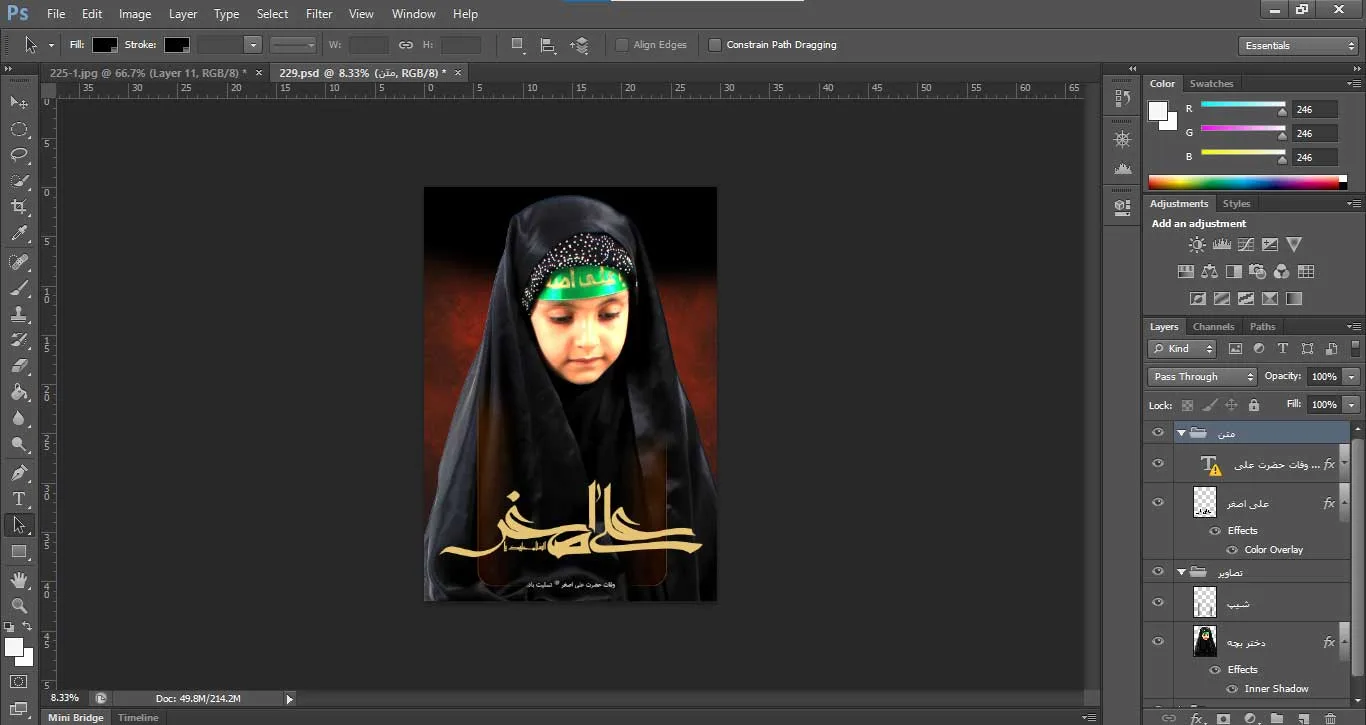Open the Filter menu
This screenshot has width=1366, height=725.
tap(319, 14)
